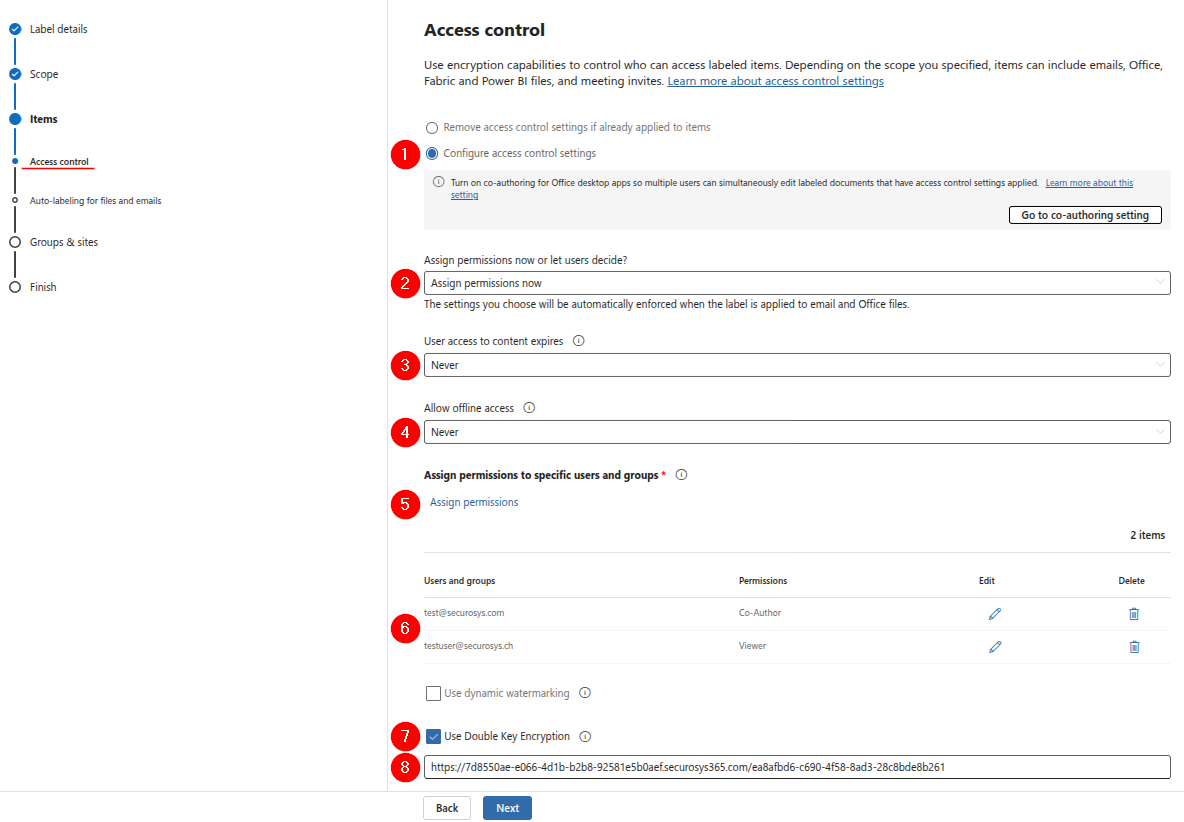
Task: Click info icon beside User access expires
Action: 579,341
